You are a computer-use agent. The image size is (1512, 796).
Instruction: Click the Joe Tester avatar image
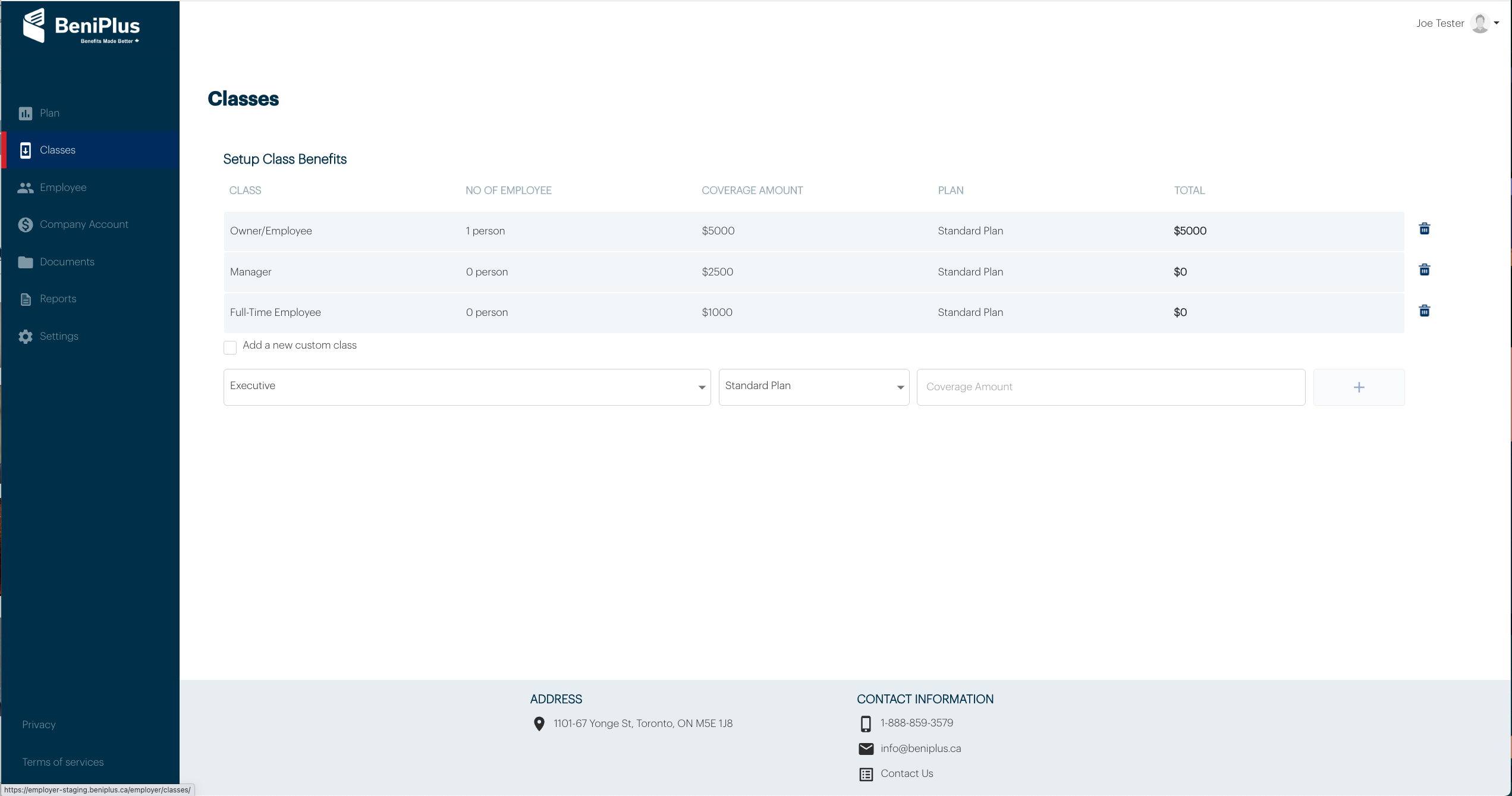coord(1480,23)
